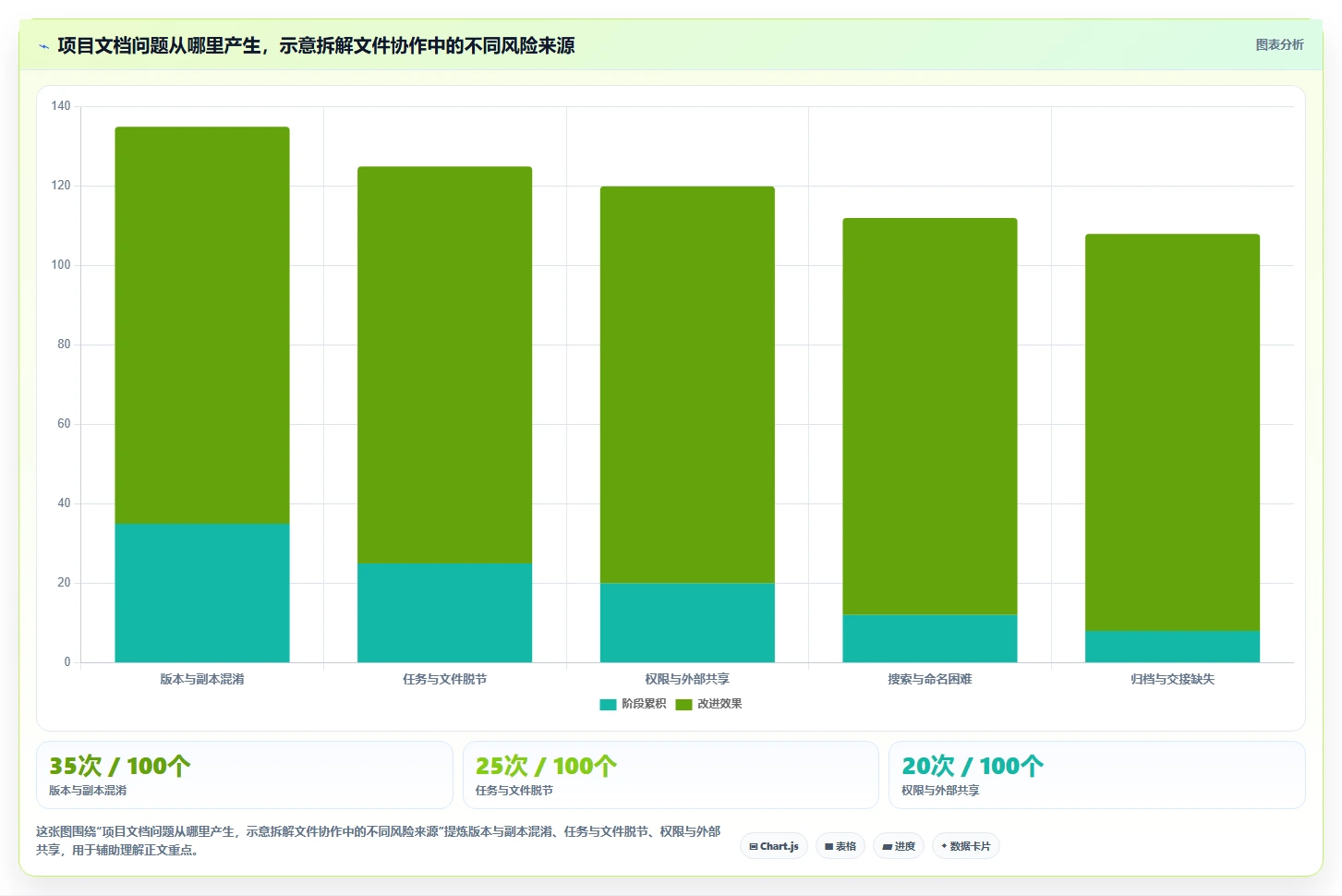1342x896 pixels.
Task: Click the x-axis label 搜索与命名困难
Action: point(930,679)
